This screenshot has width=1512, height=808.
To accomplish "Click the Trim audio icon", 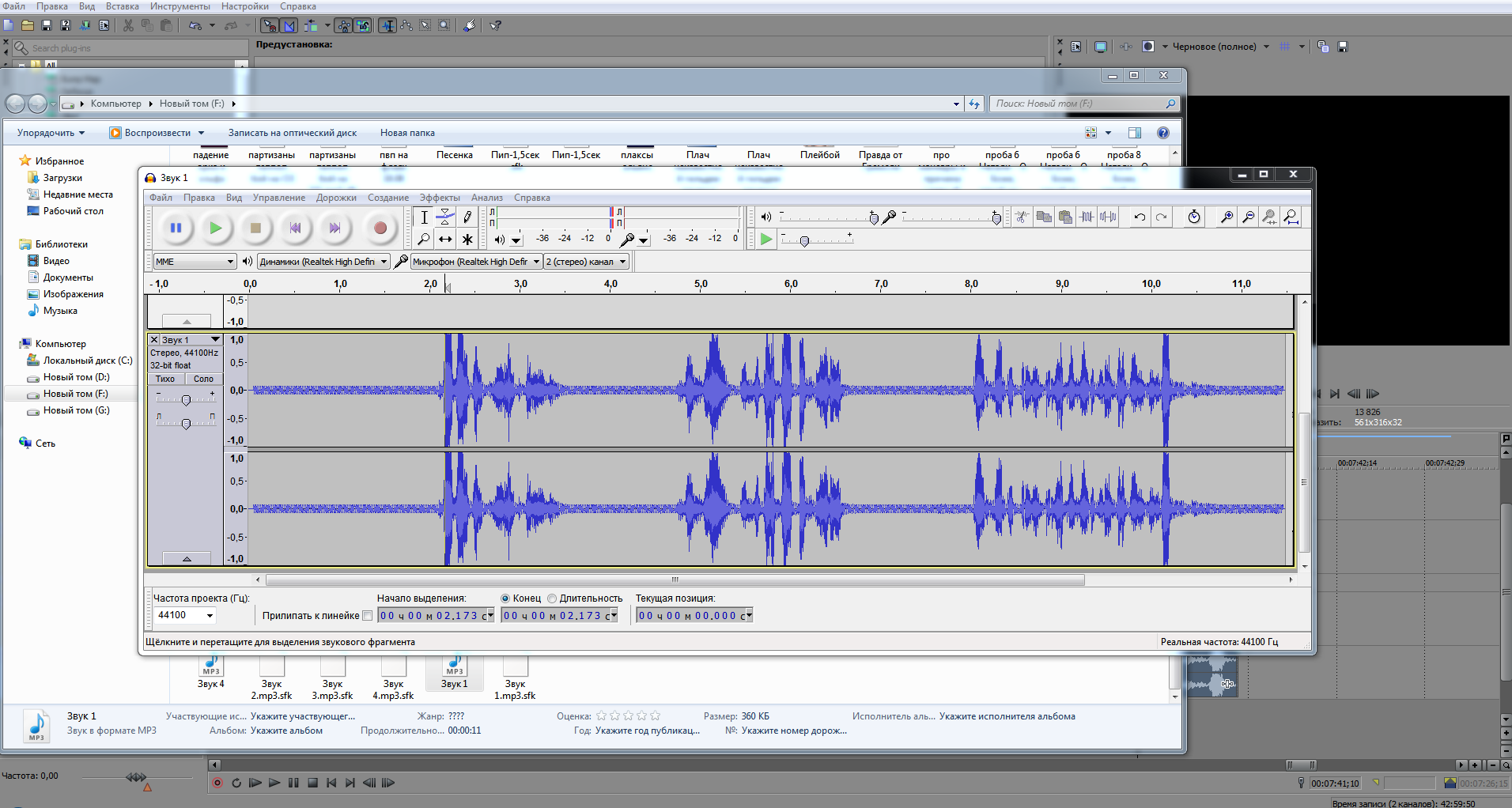I will (1087, 217).
